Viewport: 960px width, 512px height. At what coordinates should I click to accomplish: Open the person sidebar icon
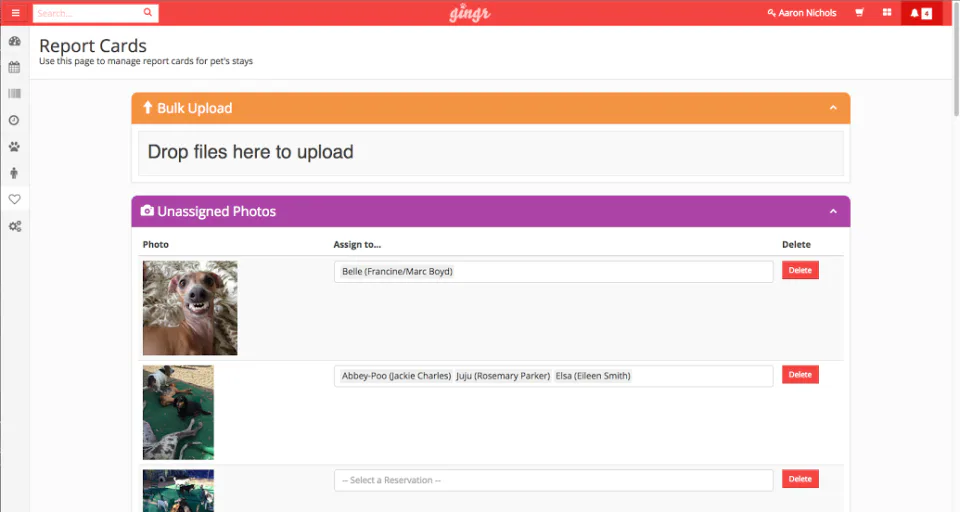15,173
